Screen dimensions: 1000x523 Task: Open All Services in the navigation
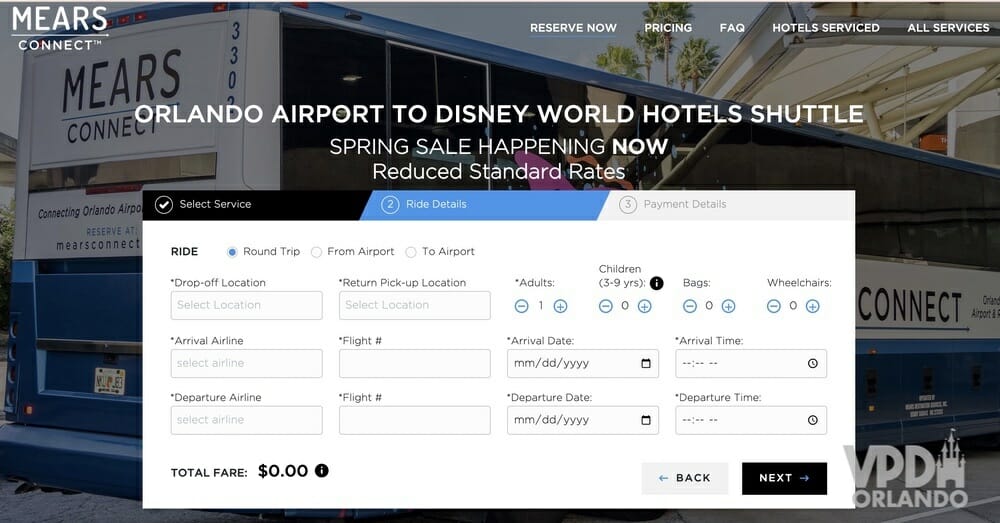948,28
